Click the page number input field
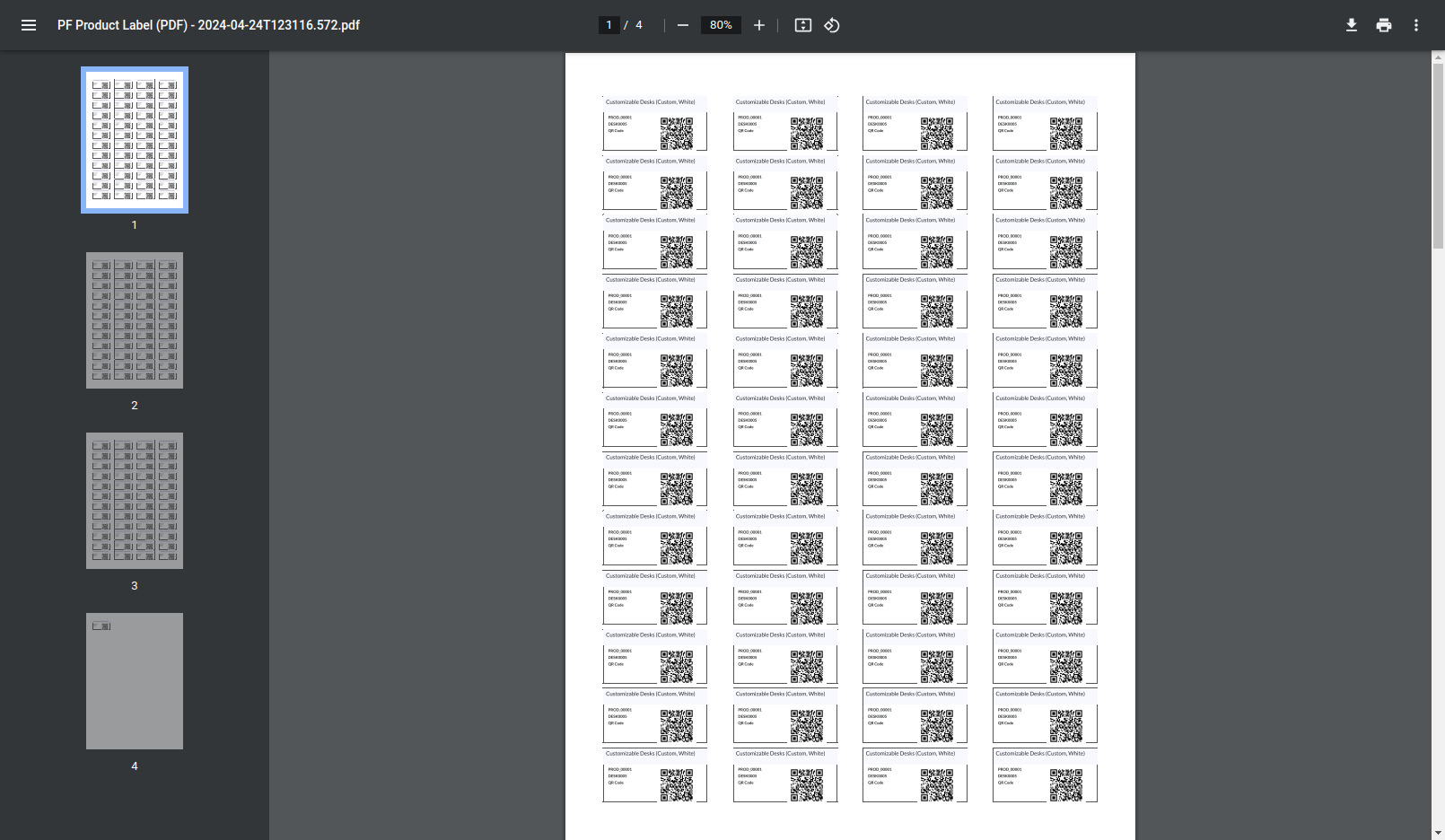Screen dimensions: 1445x840 point(609,25)
